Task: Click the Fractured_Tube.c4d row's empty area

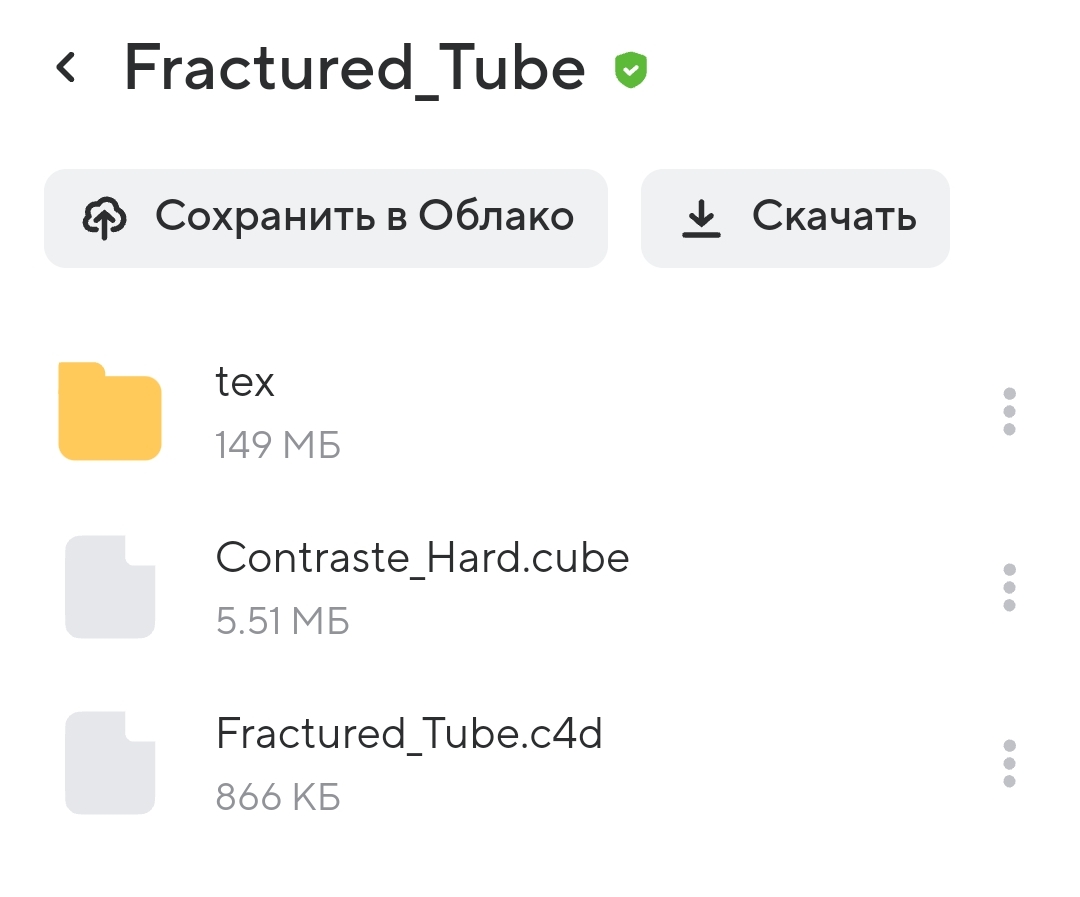Action: click(792, 763)
